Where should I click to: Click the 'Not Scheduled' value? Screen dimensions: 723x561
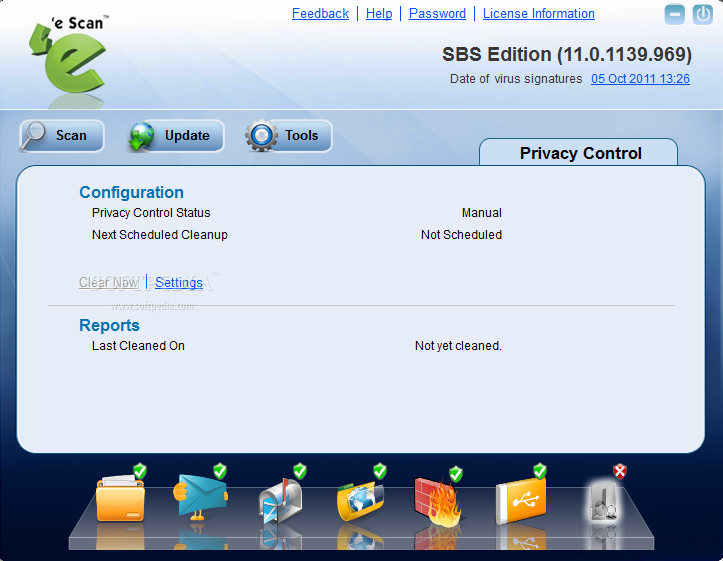tap(461, 235)
